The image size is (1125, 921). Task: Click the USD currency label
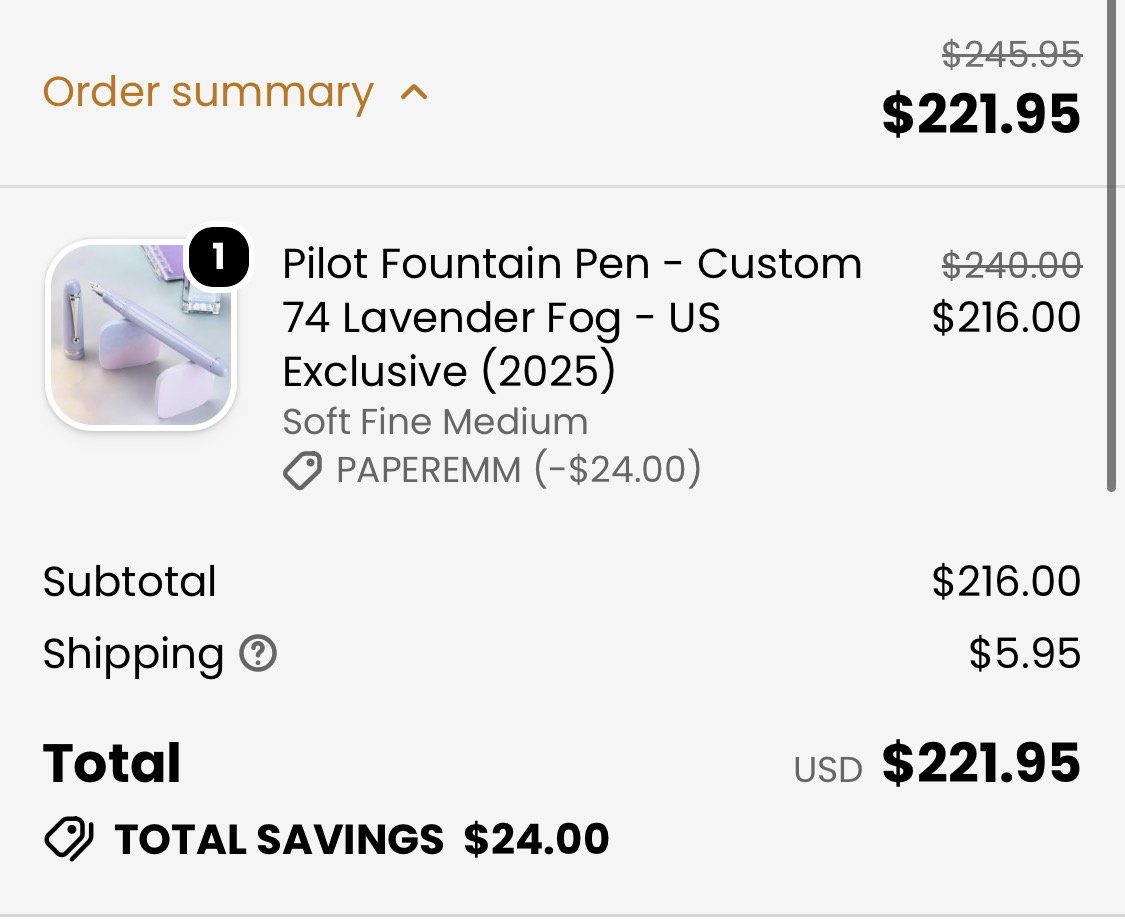click(x=828, y=770)
